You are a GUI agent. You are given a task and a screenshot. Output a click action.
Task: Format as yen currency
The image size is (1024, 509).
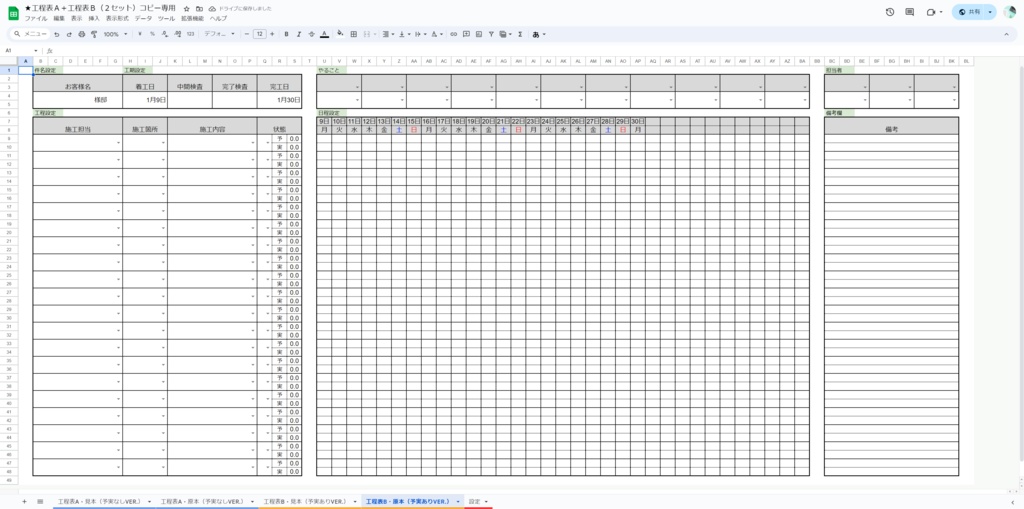tap(140, 34)
